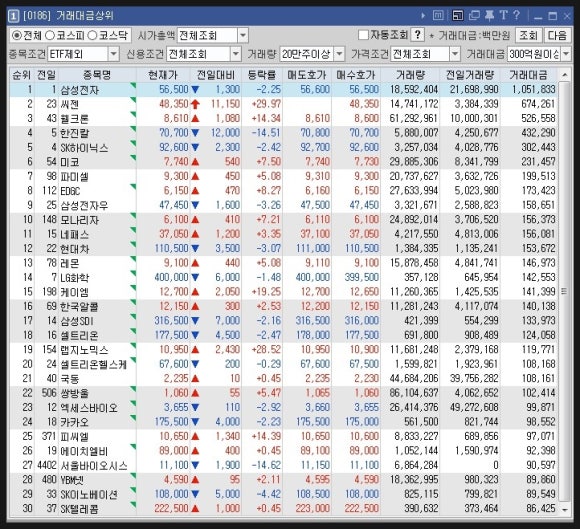
Task: Click 삼성전자 거래대금 value 1,051,833
Action: pos(534,90)
